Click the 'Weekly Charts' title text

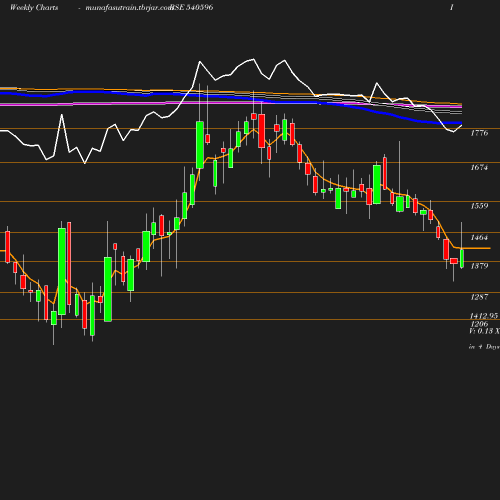click(x=34, y=8)
